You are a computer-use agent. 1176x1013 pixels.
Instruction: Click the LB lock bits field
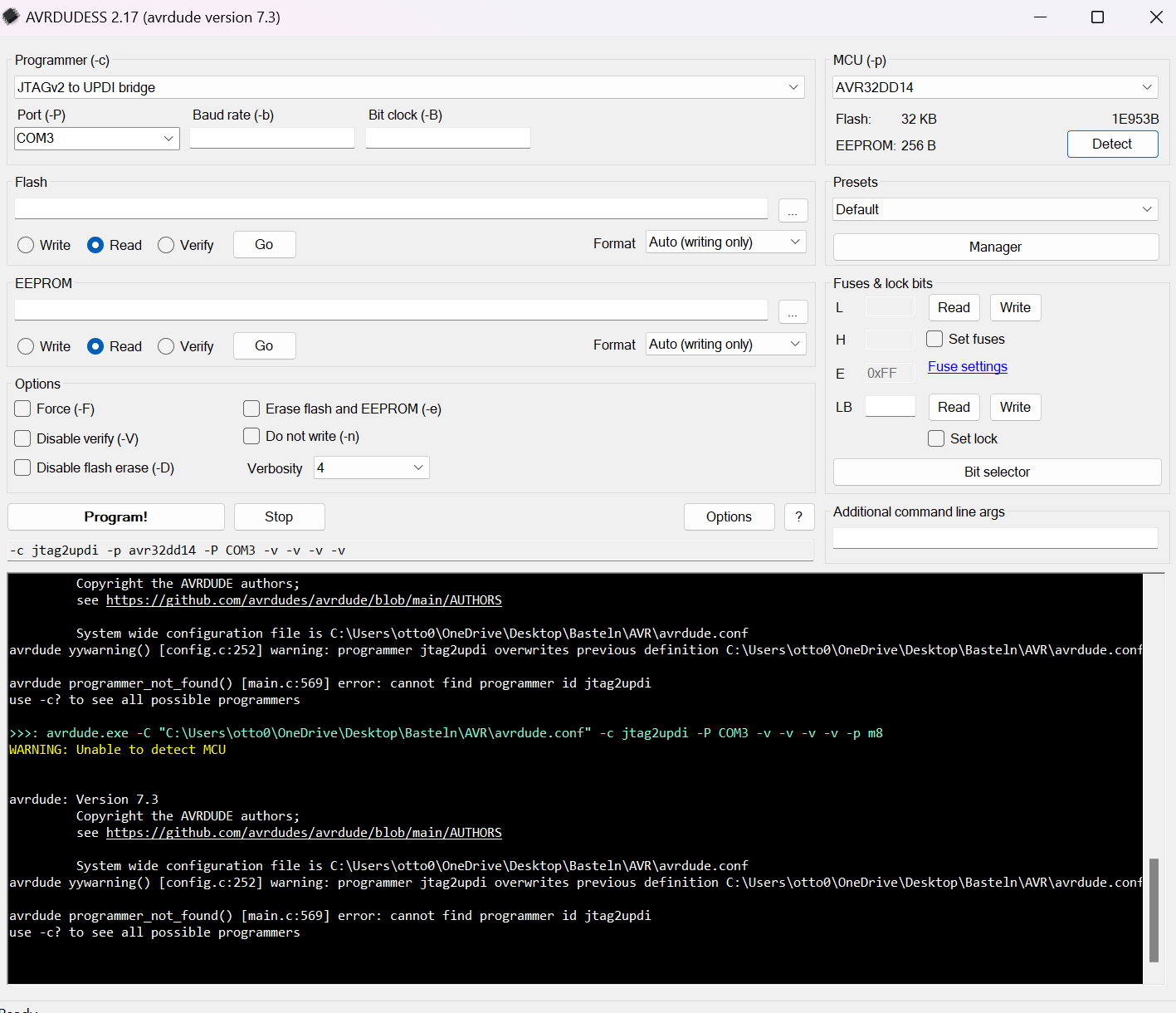(x=890, y=406)
